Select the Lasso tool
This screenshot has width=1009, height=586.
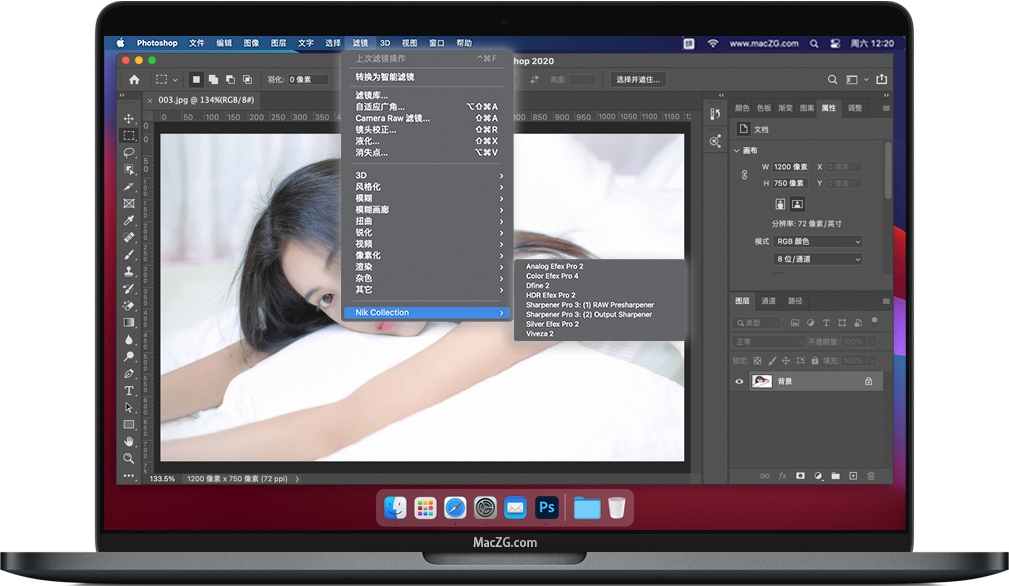tap(129, 153)
